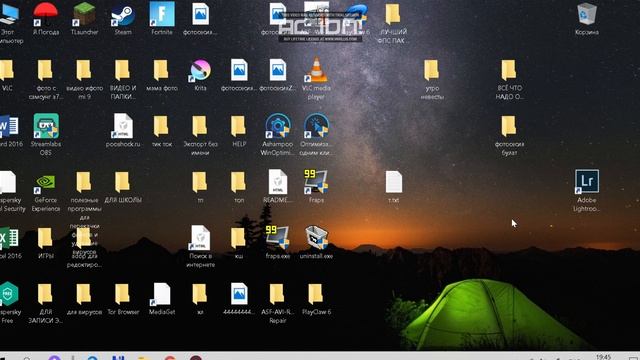Open the Оптимизация одним кликом shortcut
This screenshot has width=640, height=360.
point(316,127)
